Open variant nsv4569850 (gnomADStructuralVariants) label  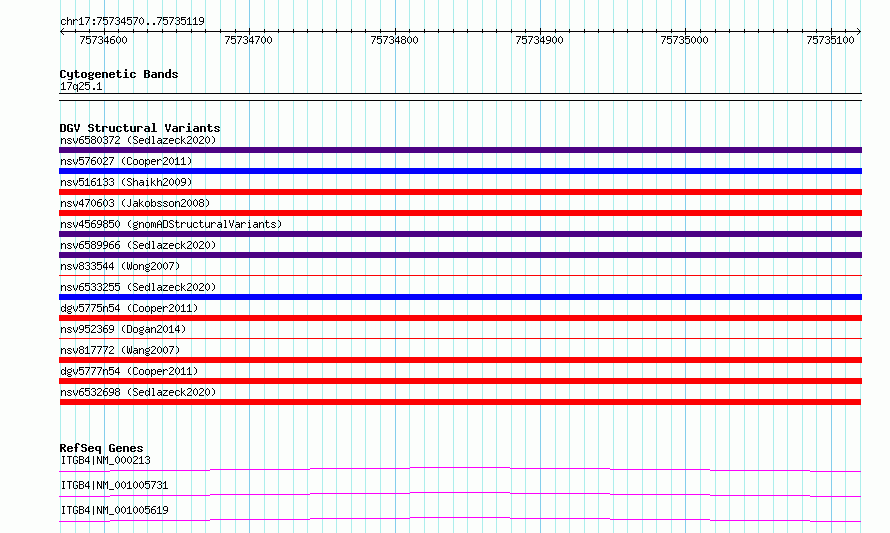171,224
